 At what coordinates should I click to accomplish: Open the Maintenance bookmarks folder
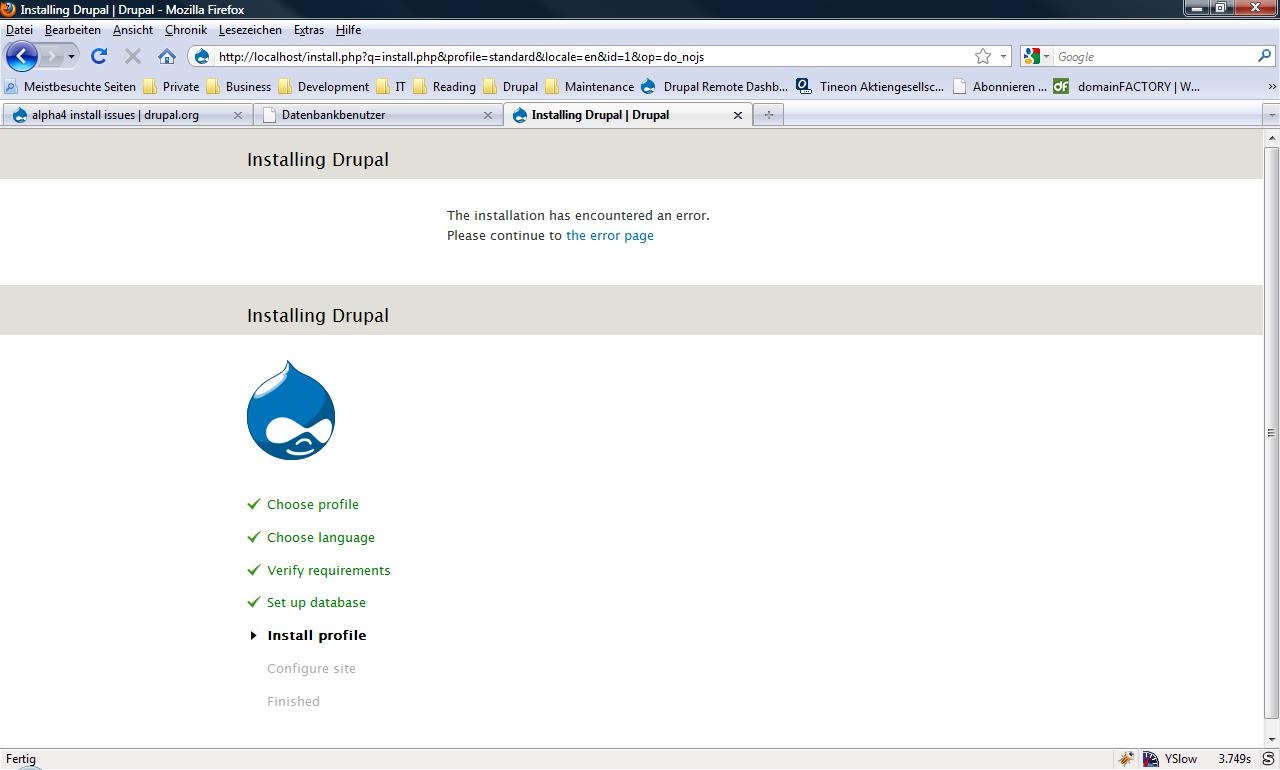tap(589, 87)
